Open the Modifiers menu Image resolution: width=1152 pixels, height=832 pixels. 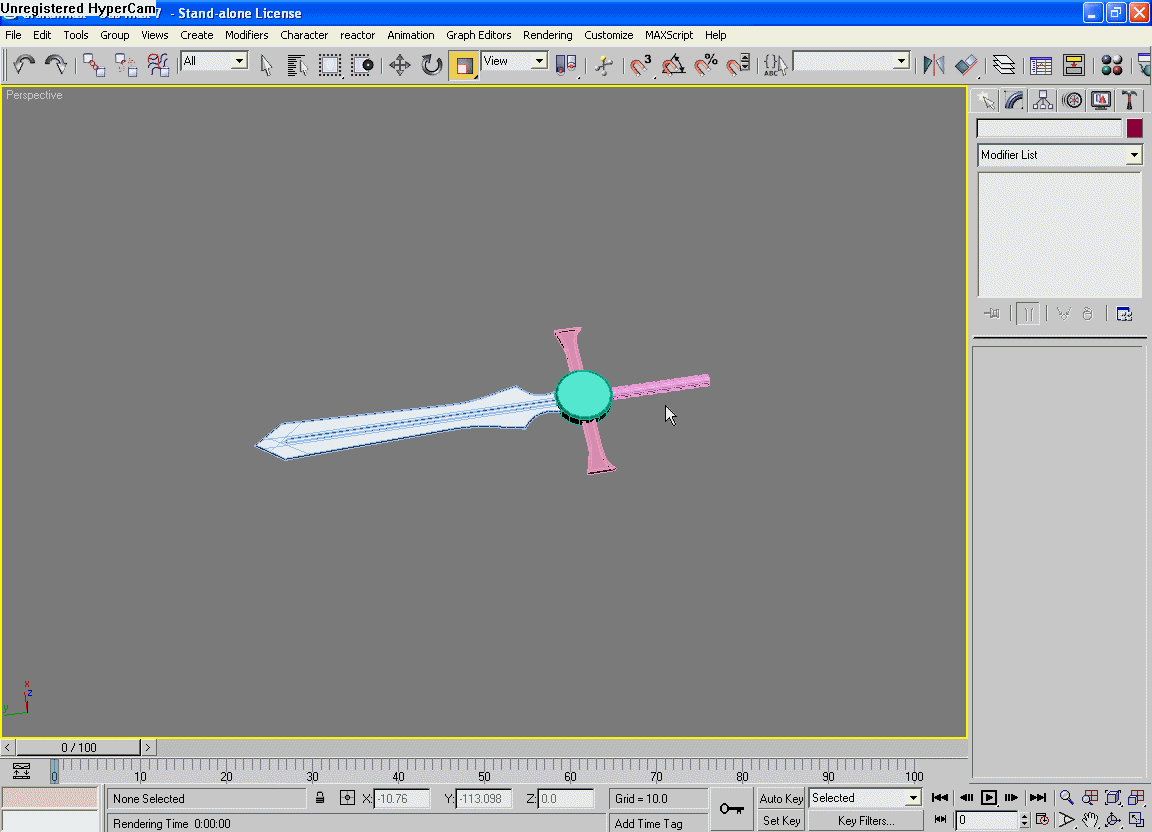(246, 35)
